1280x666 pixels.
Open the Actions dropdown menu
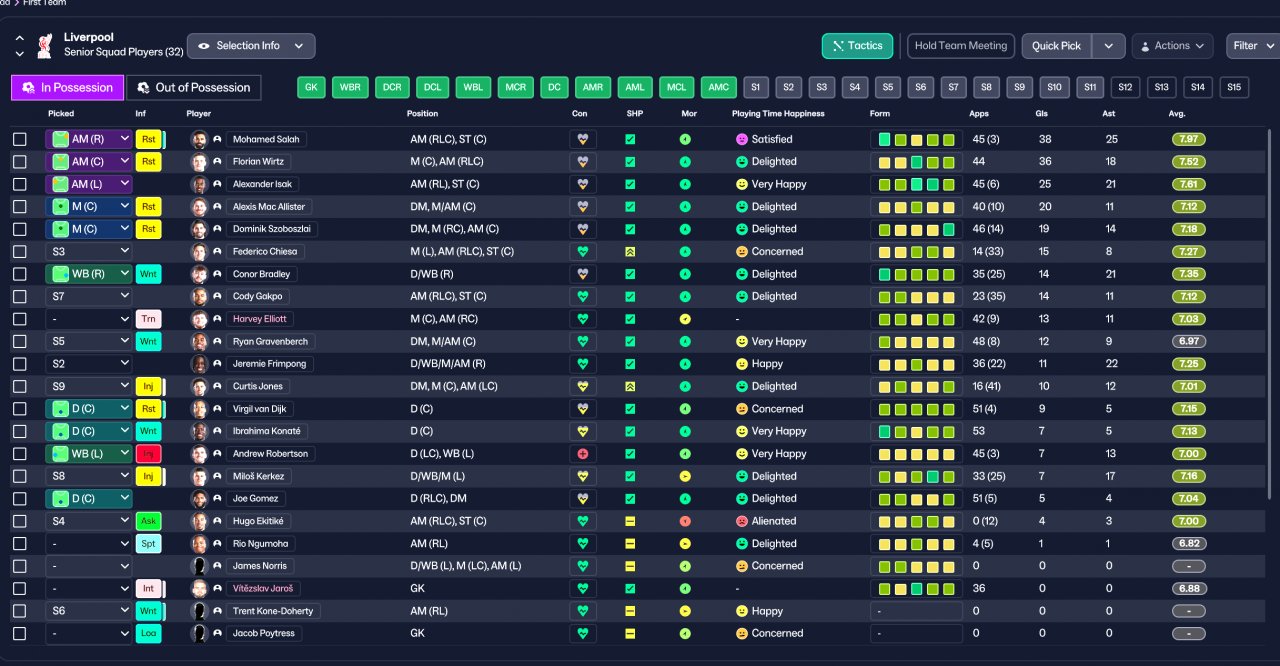(x=1172, y=46)
